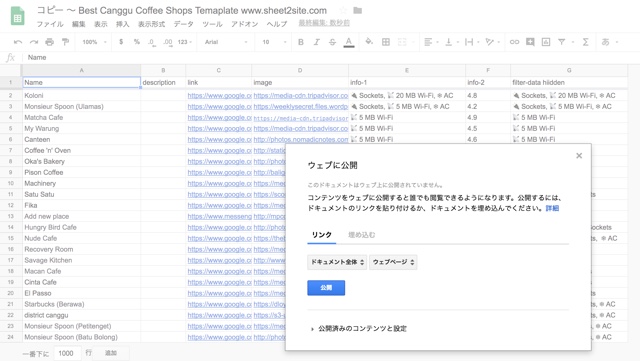Open Koloni's Google link in column C
Screen dimensions: 640x361
219,95
